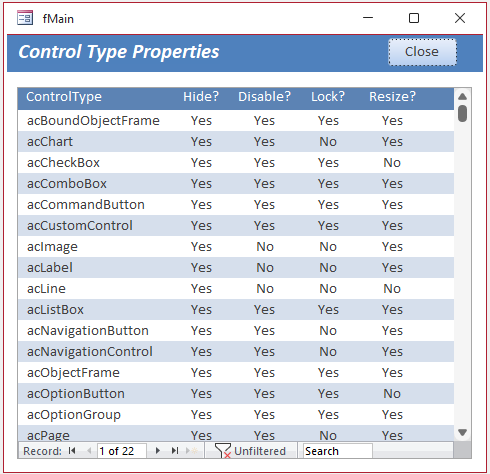Select the acCustomControl cell
Screen dimensions: 490x474
tap(80, 226)
